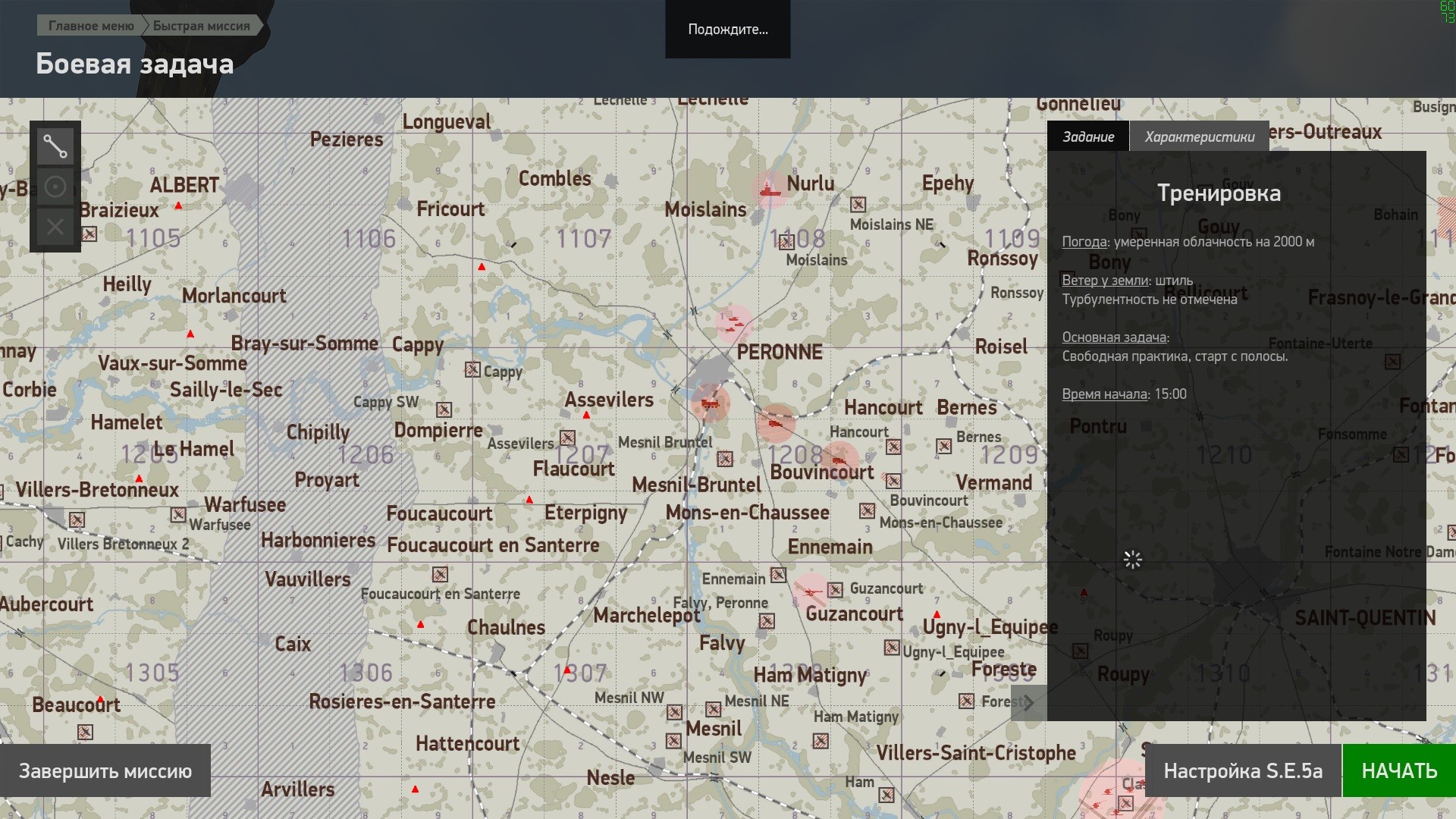Select the Mesnil SW airfield icon
This screenshot has width=1456, height=819.
click(x=673, y=740)
